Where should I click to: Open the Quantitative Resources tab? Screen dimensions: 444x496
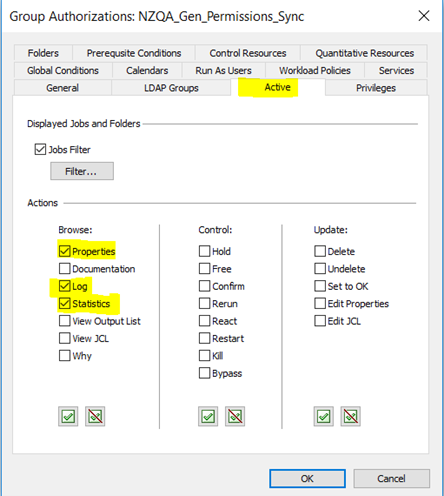tap(364, 53)
